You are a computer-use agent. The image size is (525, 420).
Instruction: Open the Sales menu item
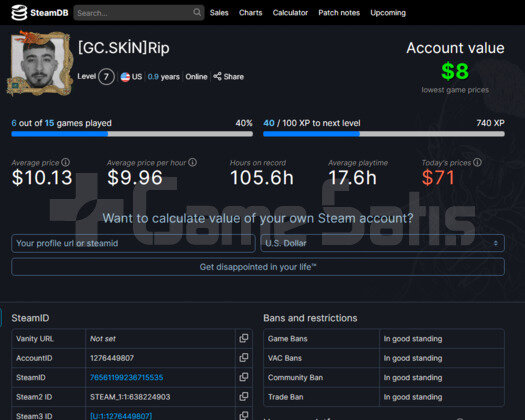click(219, 13)
